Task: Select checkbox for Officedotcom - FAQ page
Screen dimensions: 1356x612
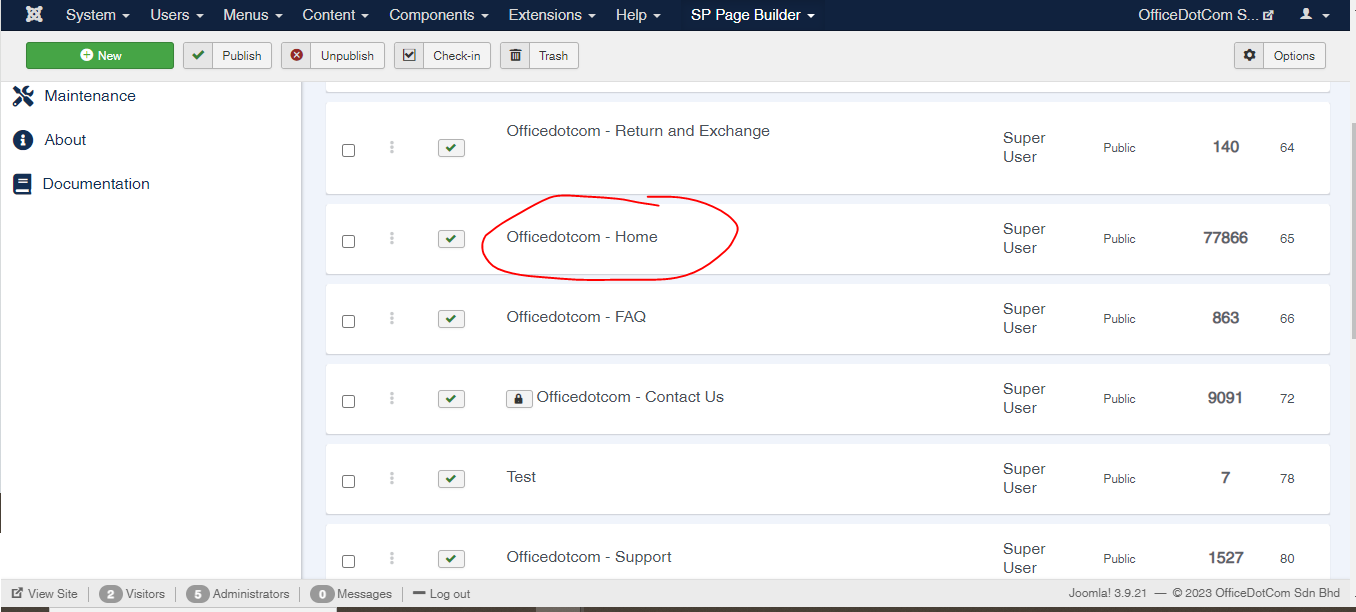Action: (x=348, y=321)
